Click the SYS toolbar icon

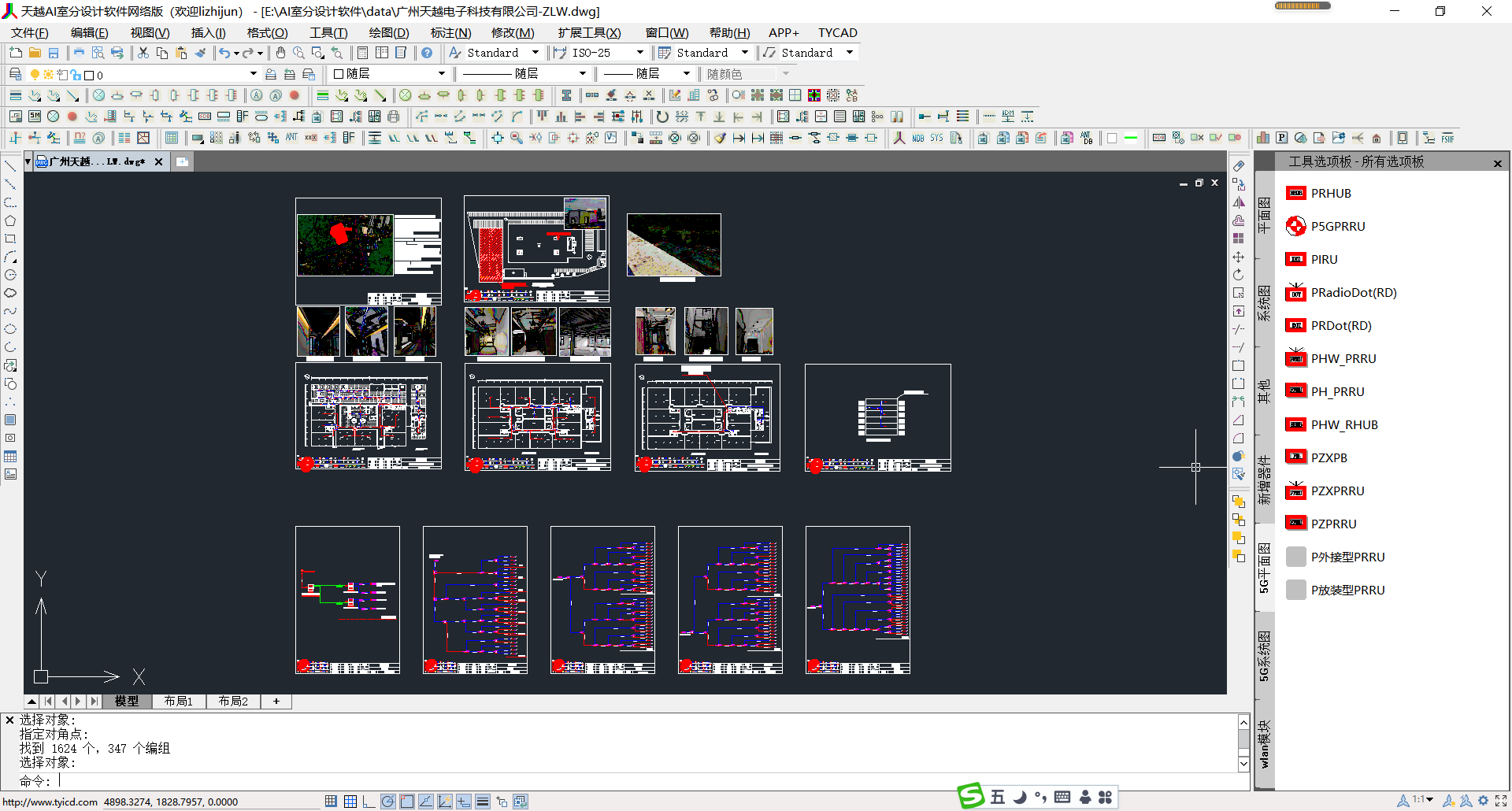[x=936, y=138]
